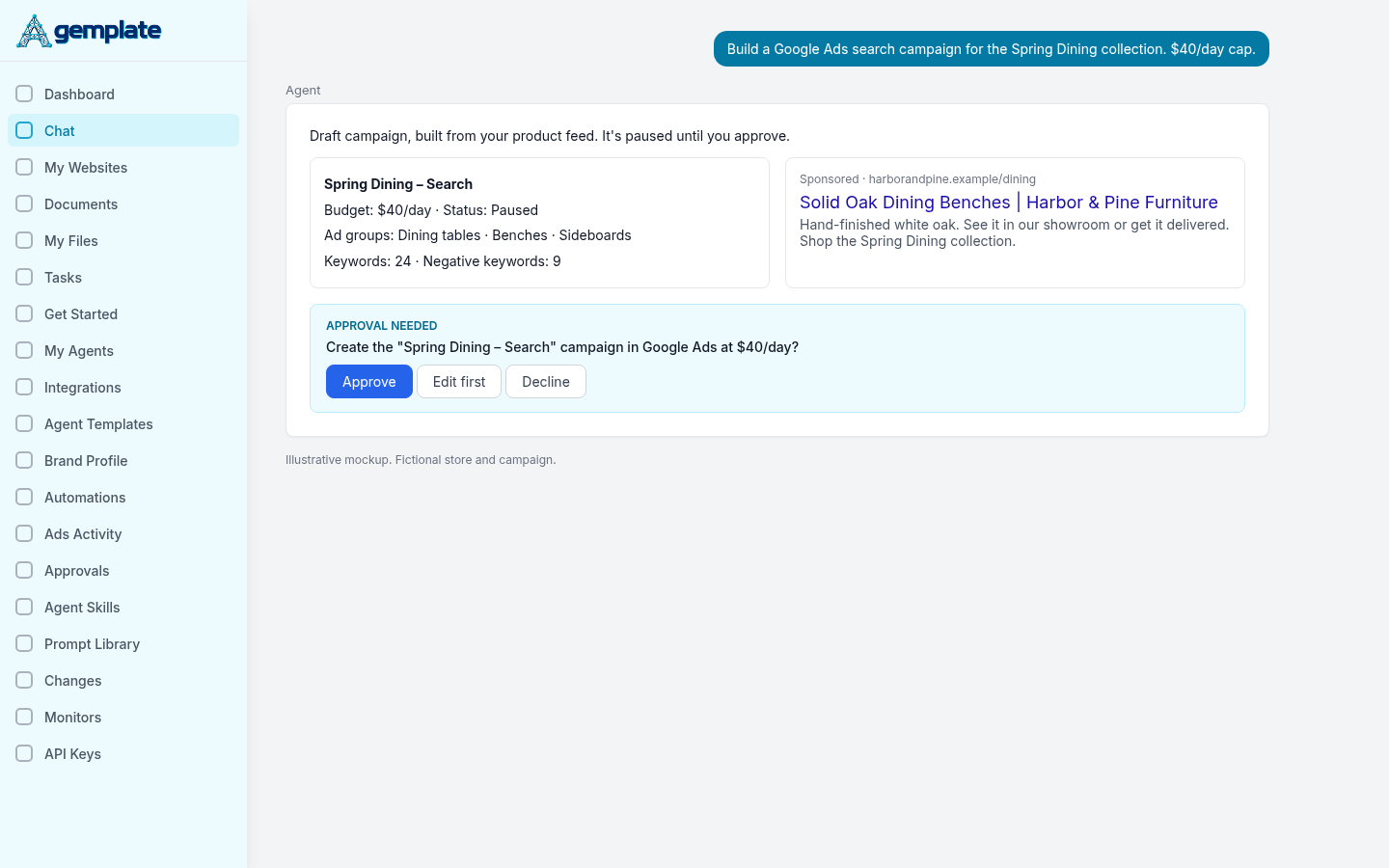The image size is (1389, 868).
Task: Approve the Spring Dining campaign
Action: pyautogui.click(x=369, y=381)
